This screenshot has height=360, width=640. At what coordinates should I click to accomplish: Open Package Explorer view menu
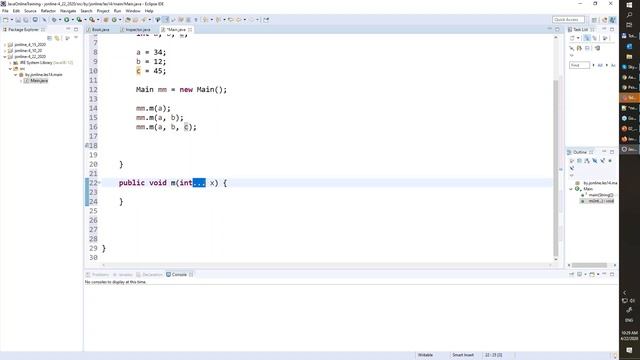[76, 38]
